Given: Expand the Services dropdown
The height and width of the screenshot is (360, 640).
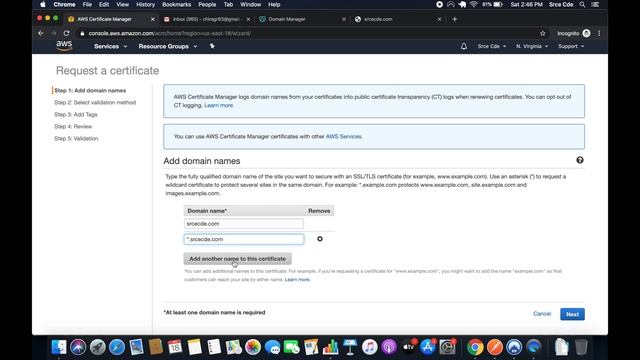Looking at the screenshot, I should pos(111,47).
